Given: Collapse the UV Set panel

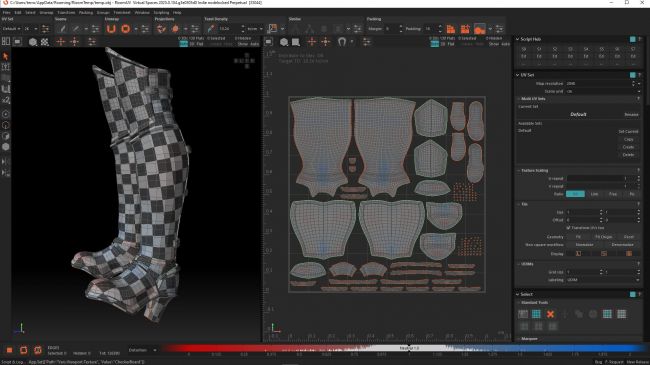Looking at the screenshot, I should pos(517,75).
